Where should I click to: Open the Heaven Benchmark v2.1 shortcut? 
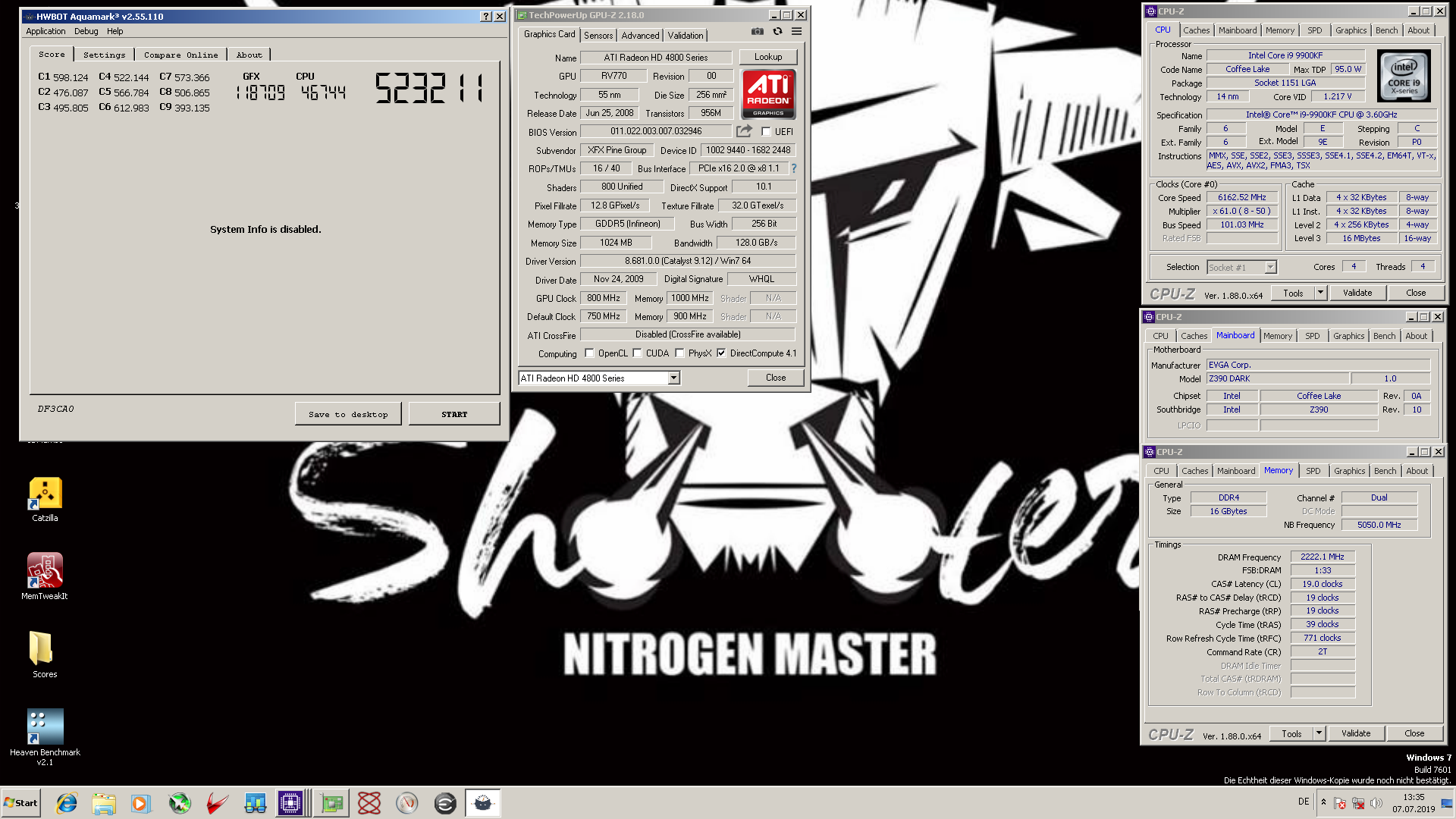(x=45, y=737)
